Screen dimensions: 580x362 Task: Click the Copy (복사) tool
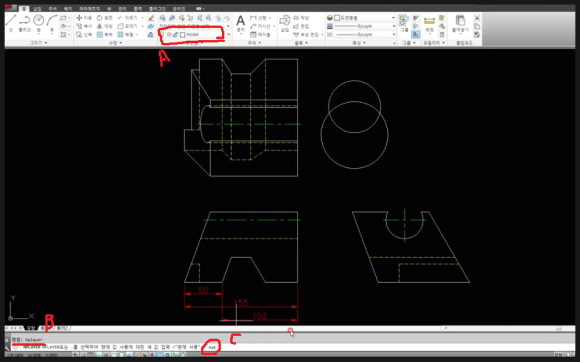[84, 26]
